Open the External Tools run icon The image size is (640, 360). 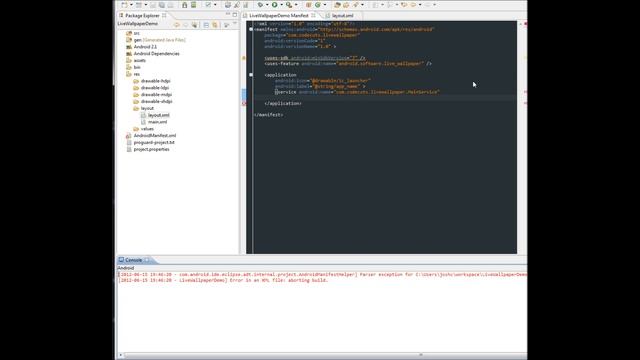pyautogui.click(x=289, y=5)
